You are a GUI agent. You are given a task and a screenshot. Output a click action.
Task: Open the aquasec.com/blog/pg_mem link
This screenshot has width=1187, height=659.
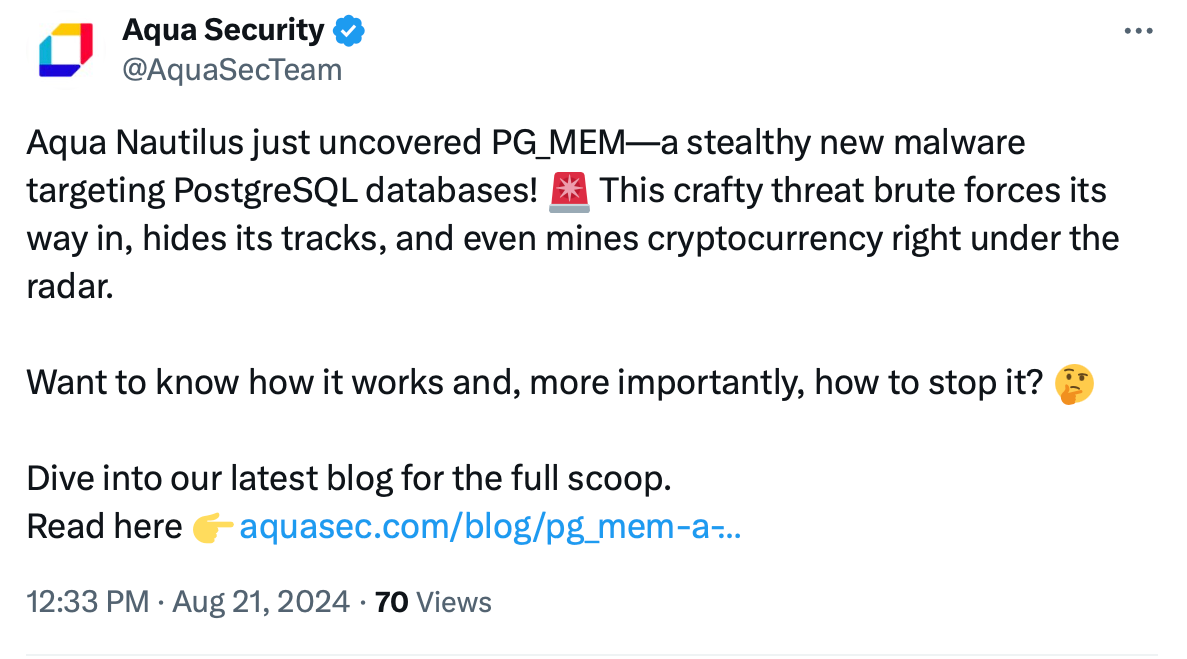(490, 527)
